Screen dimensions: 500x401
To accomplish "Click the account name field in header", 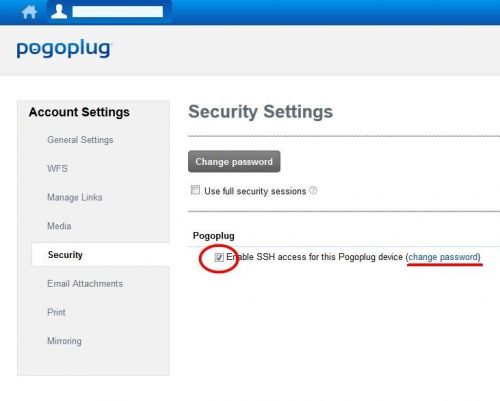I will click(x=118, y=12).
